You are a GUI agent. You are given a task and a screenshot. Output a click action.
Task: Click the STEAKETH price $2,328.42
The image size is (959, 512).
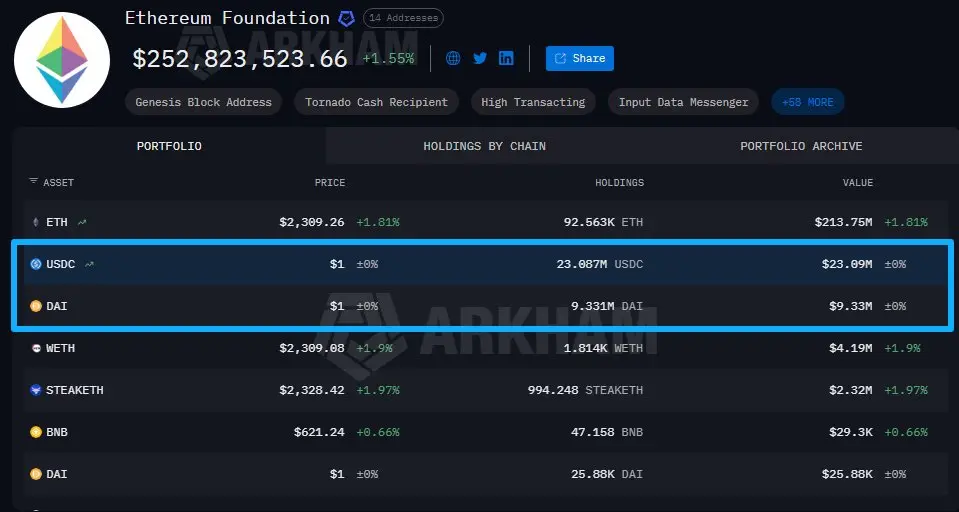click(312, 390)
